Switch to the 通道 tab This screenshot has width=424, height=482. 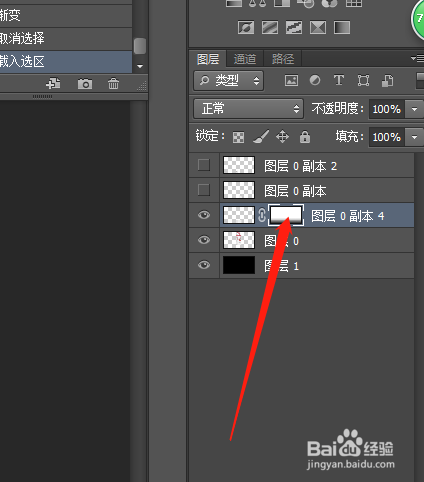coord(245,59)
